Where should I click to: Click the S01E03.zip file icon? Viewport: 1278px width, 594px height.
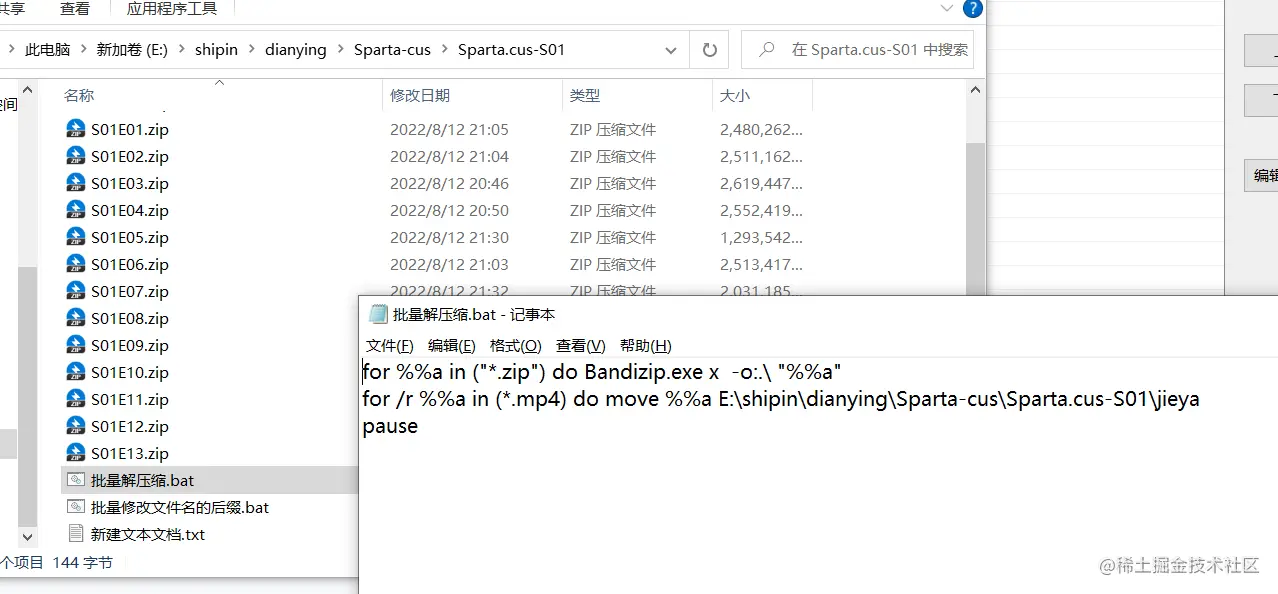point(76,183)
